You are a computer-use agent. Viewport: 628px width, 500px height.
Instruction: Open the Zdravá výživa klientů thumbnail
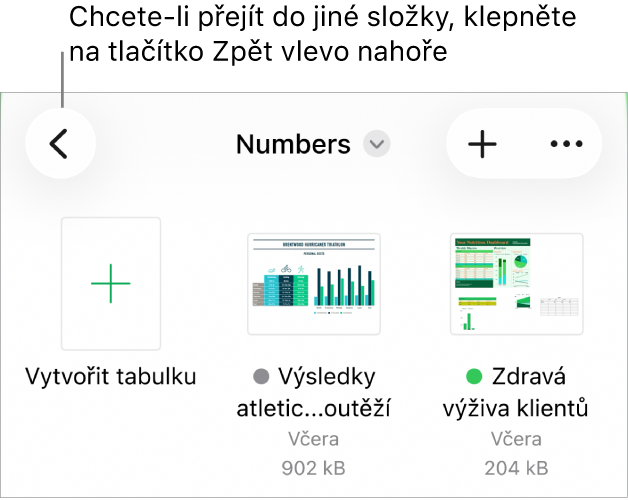(x=516, y=284)
